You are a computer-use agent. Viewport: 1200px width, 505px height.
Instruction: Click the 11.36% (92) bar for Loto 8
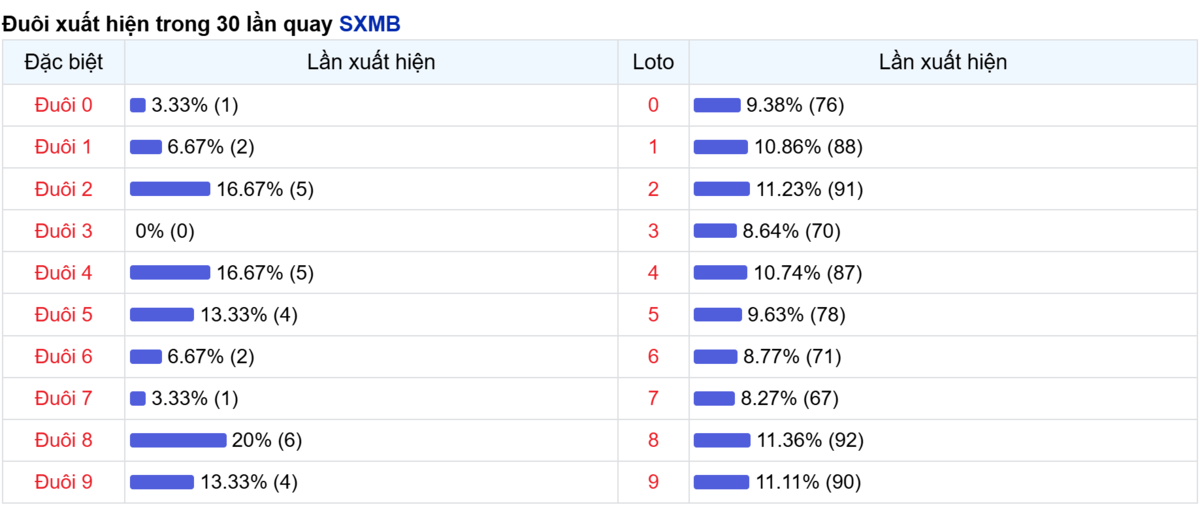(x=722, y=440)
